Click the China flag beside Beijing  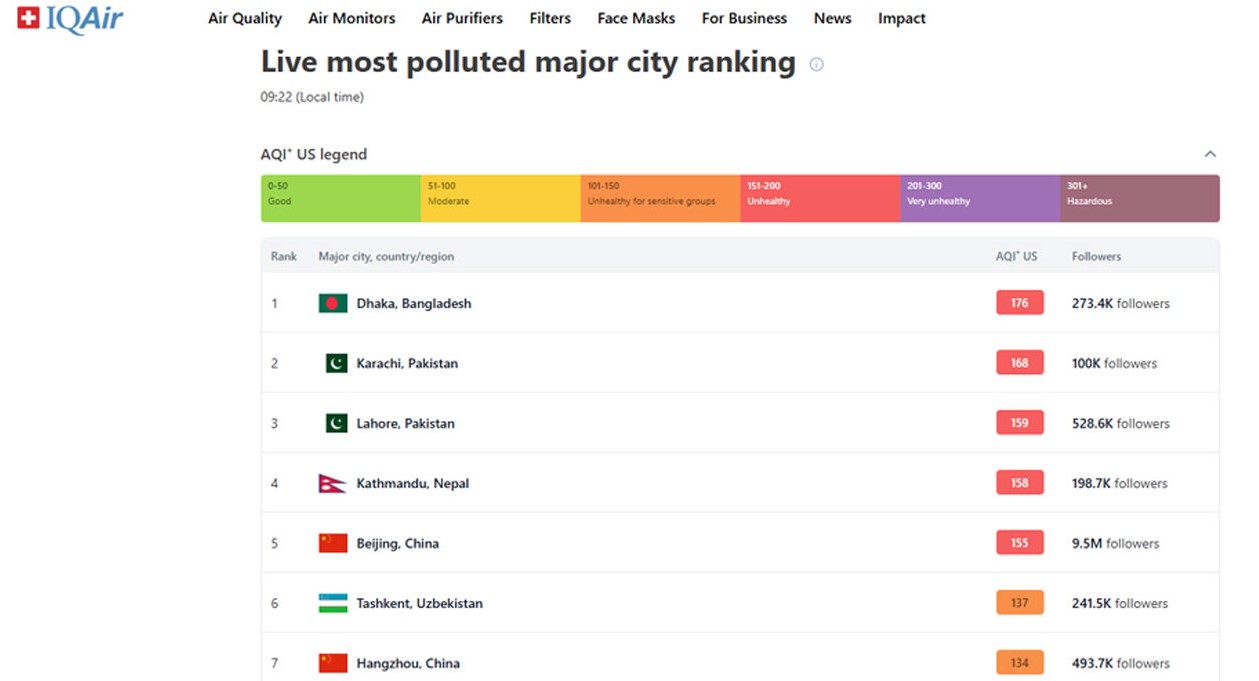point(333,543)
